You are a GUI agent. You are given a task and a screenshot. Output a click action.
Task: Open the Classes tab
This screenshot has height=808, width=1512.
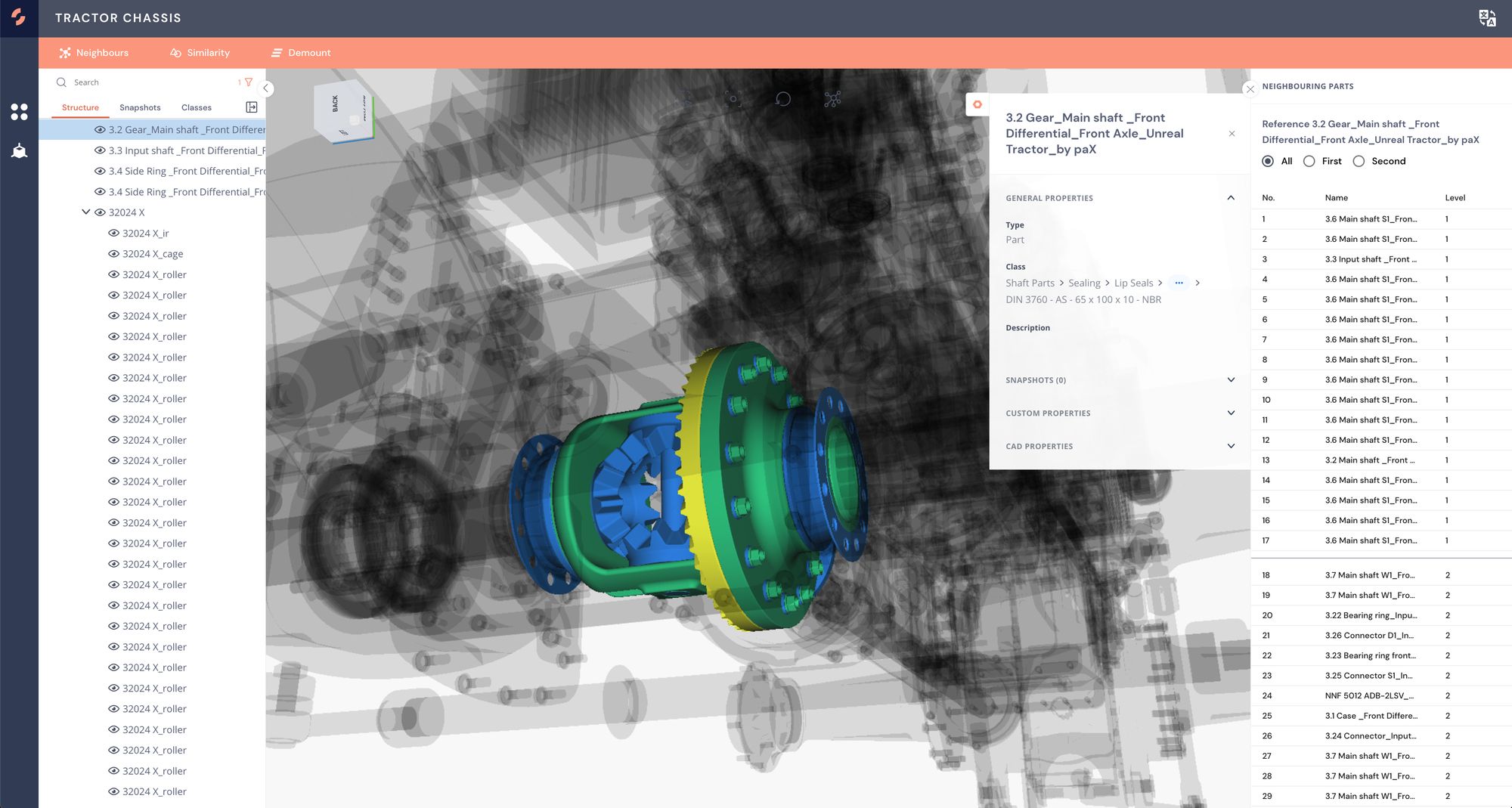click(x=197, y=107)
